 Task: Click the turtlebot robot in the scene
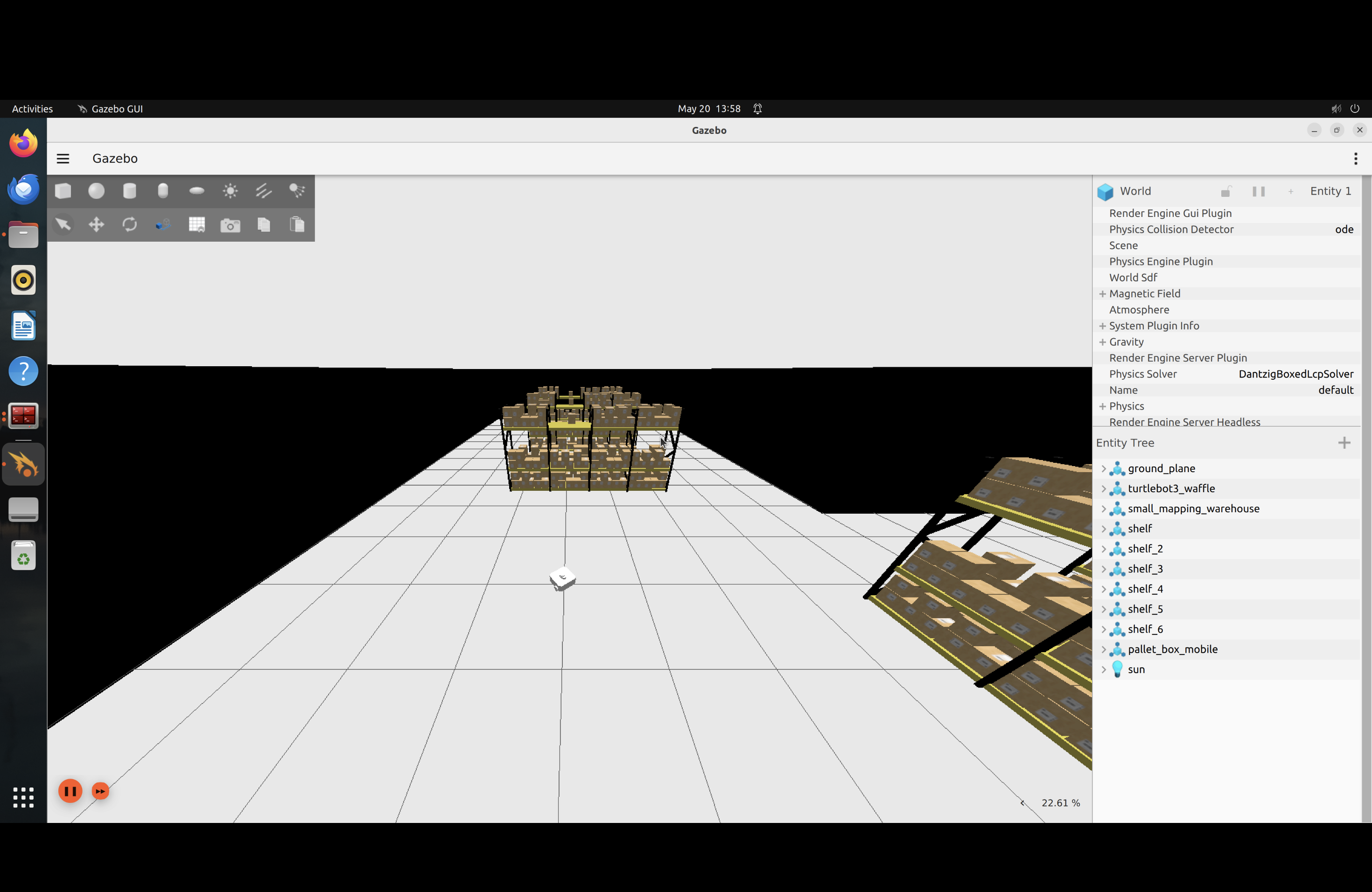point(562,578)
